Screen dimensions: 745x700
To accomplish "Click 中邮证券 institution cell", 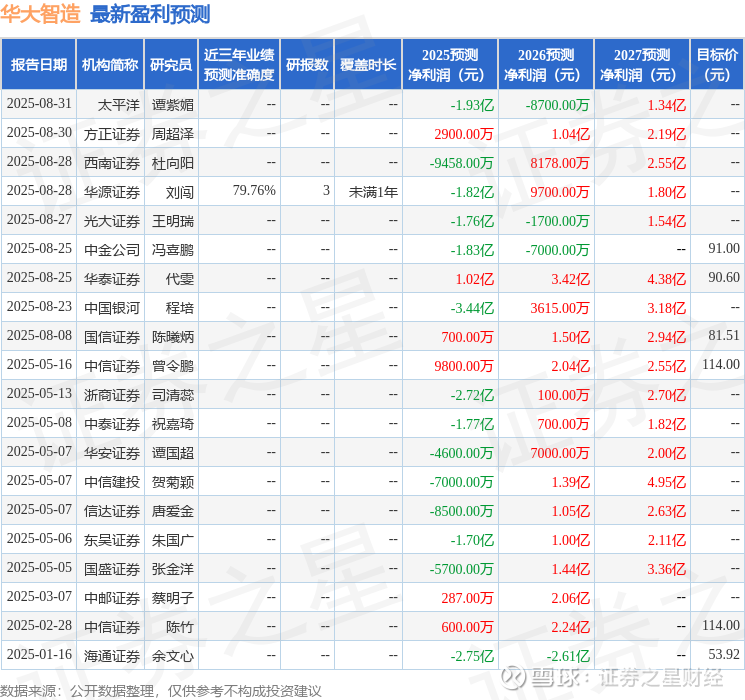I will (x=112, y=598).
